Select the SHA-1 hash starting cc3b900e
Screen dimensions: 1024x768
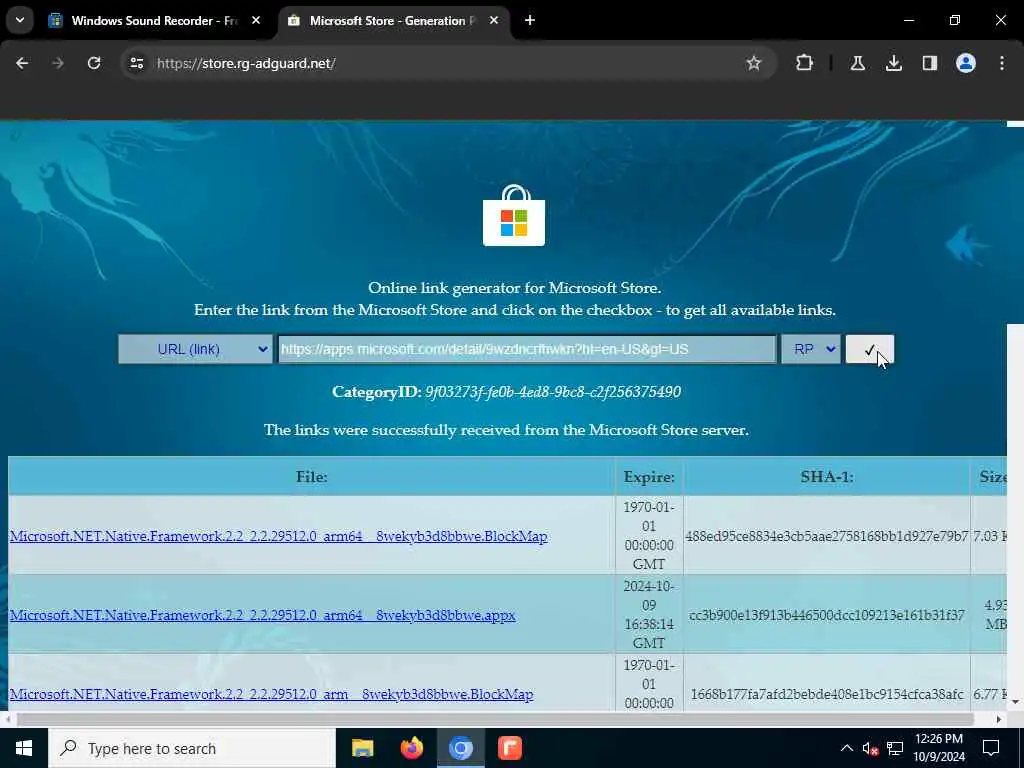827,615
